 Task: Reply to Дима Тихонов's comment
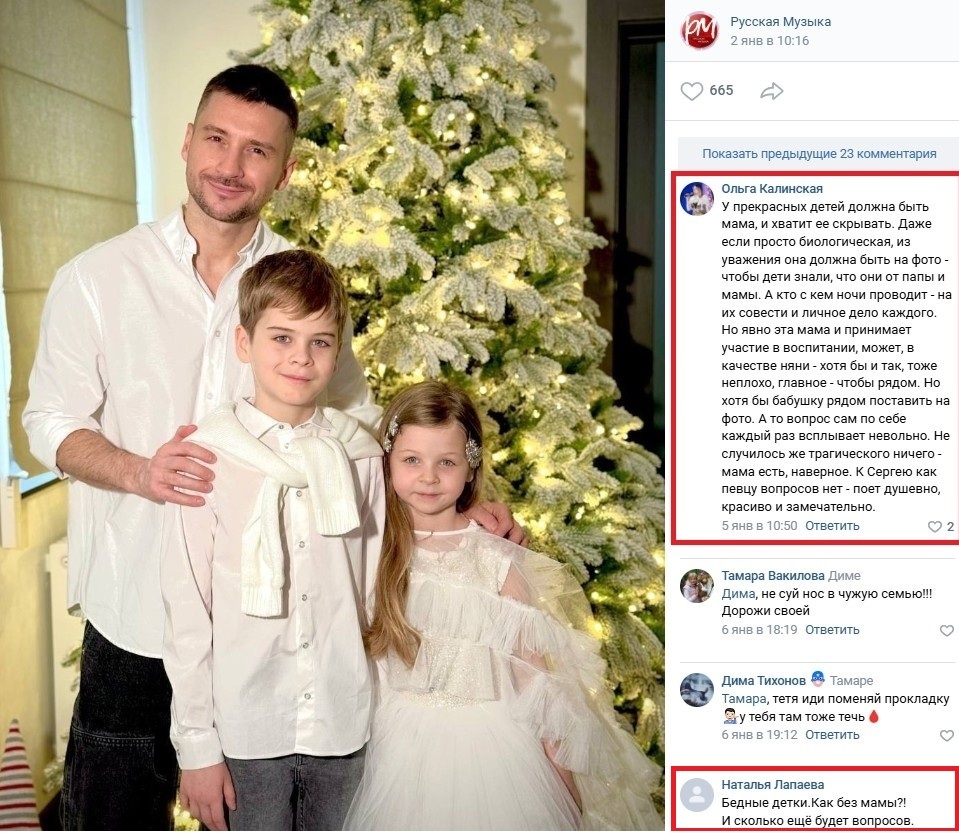[832, 734]
